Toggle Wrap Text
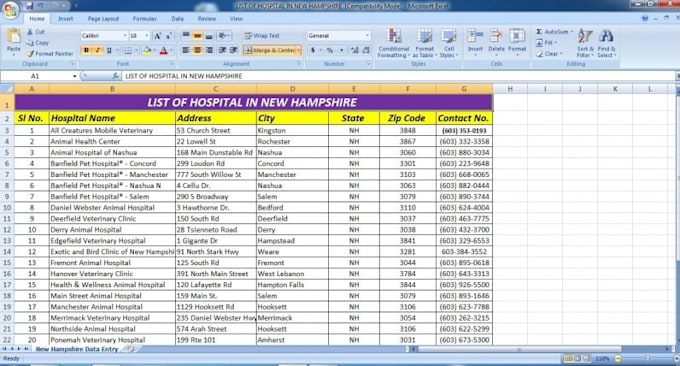 coord(262,36)
